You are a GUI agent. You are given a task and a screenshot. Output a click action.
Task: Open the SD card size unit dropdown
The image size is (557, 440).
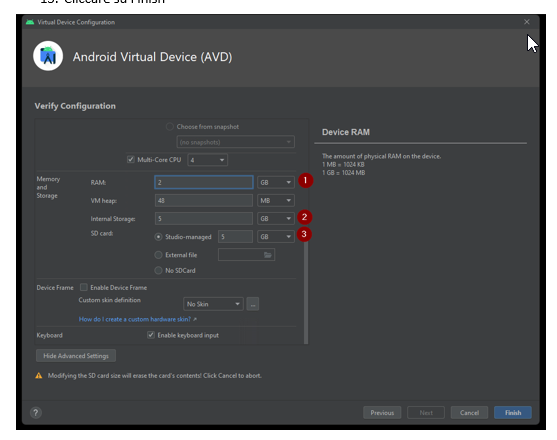coord(276,237)
